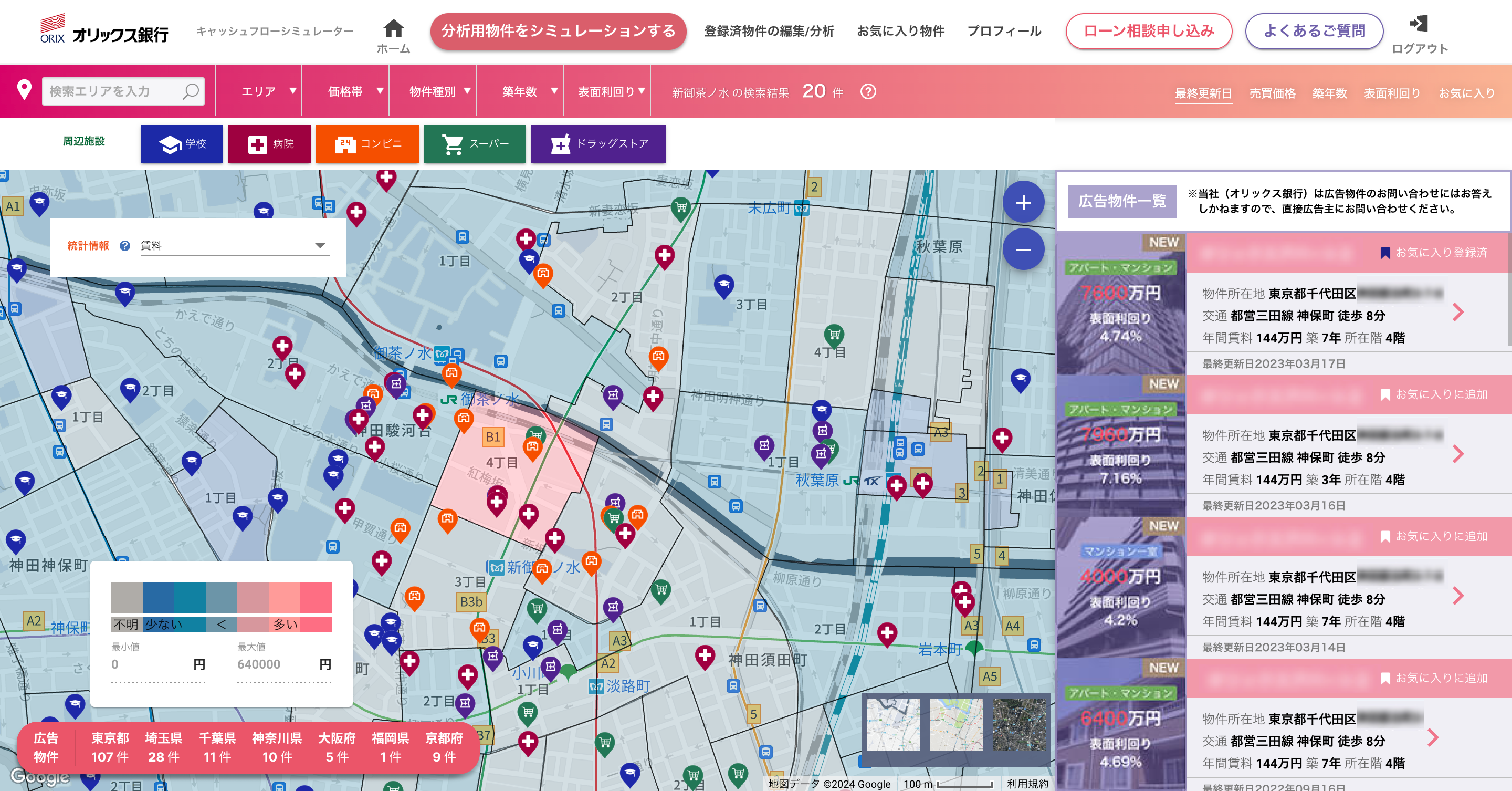Show 大阪府 5件 ad properties
Image resolution: width=1512 pixels, height=791 pixels.
337,747
